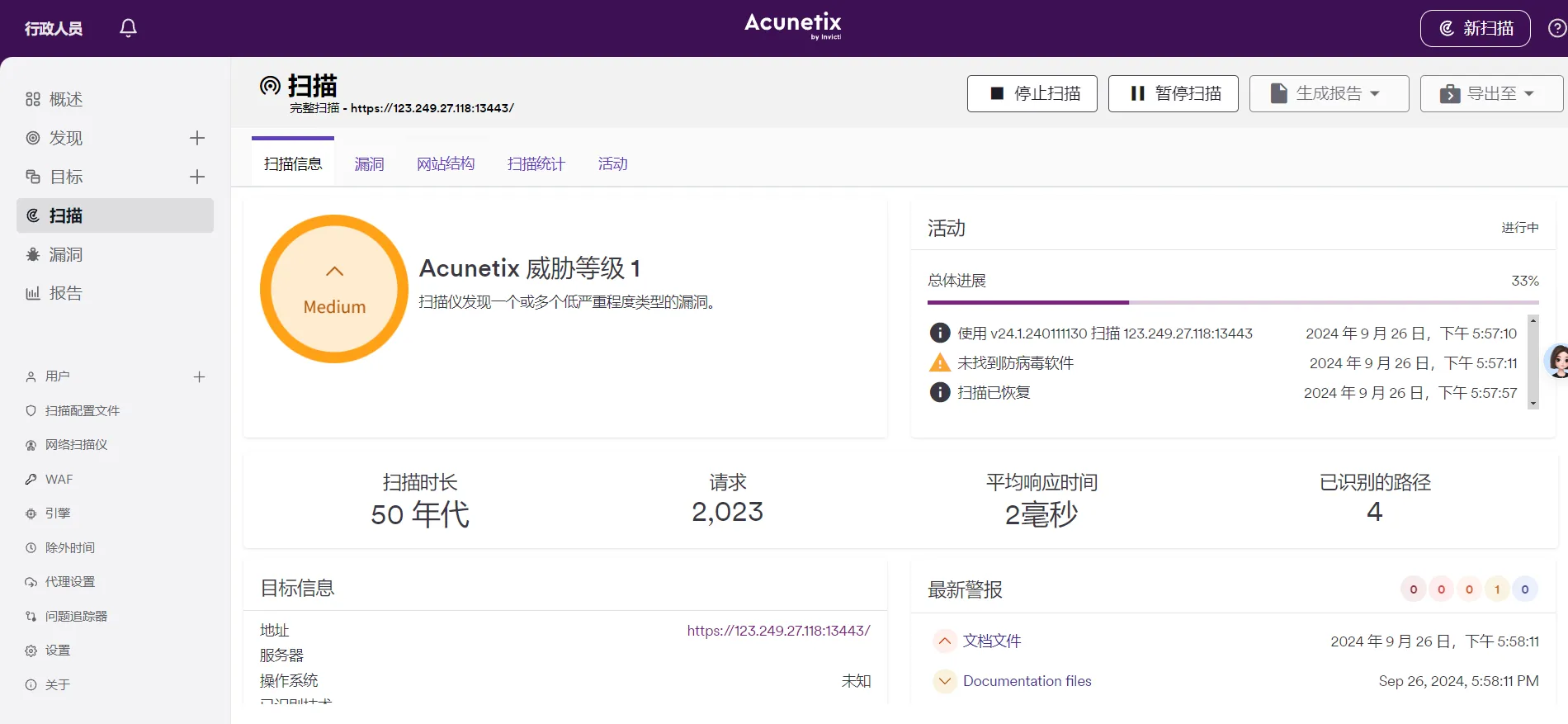This screenshot has width=1568, height=724.
Task: Click the assistant avatar at right edge
Action: (1556, 362)
